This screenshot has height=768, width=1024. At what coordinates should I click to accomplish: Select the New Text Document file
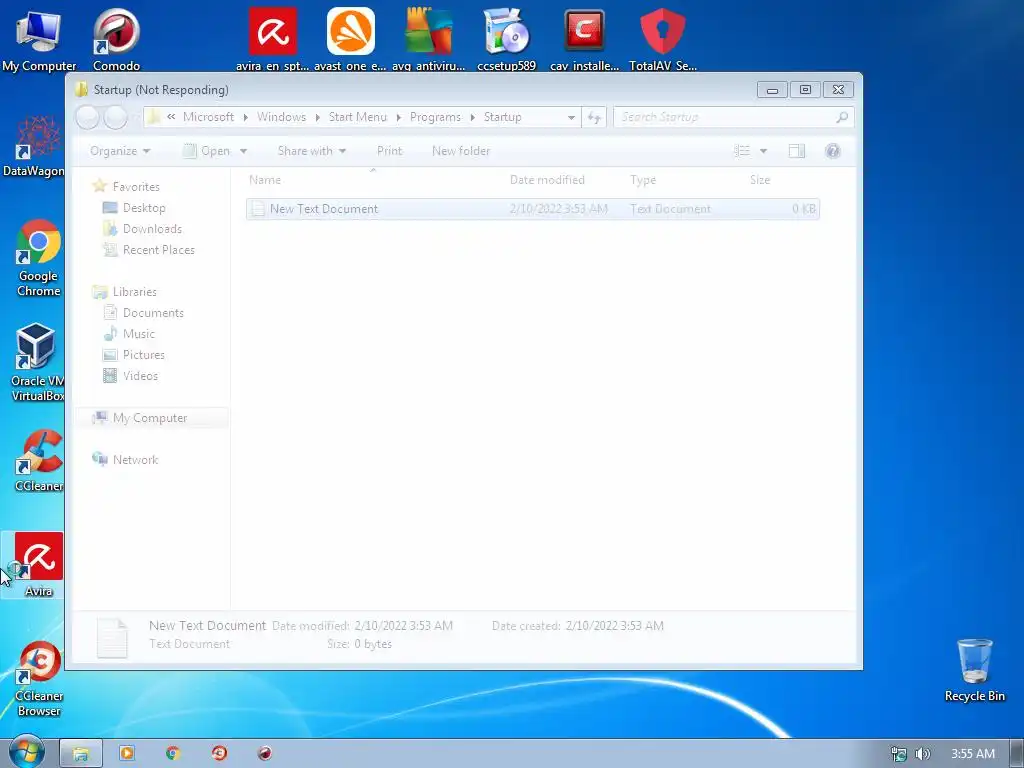pyautogui.click(x=533, y=209)
